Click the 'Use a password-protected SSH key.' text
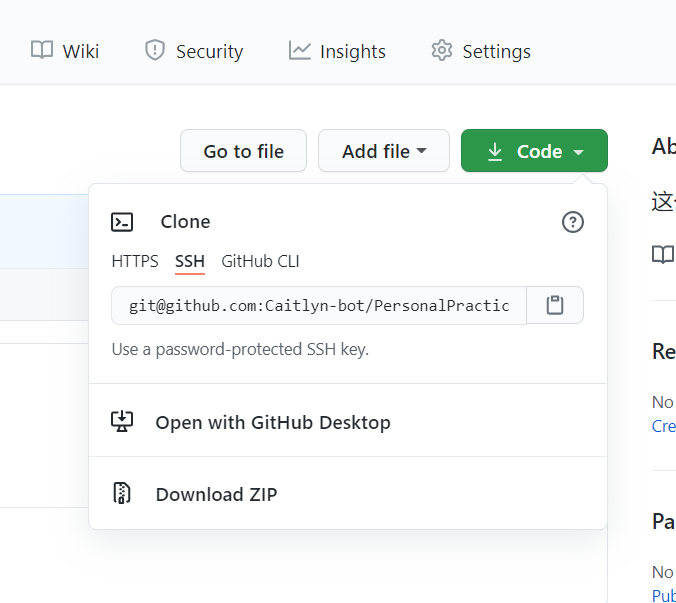Screen dimensions: 676x603 tap(240, 349)
